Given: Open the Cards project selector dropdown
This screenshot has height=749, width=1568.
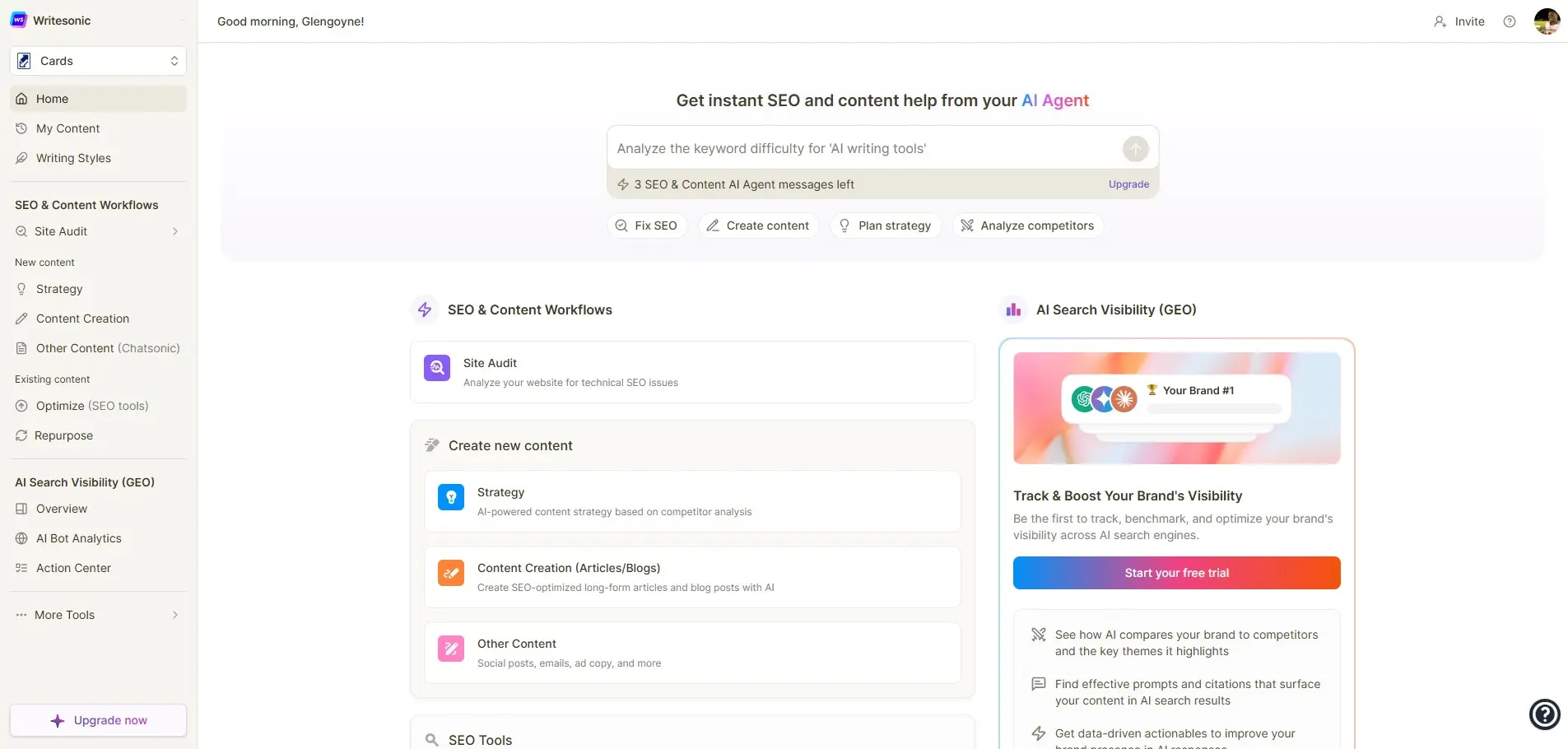Looking at the screenshot, I should click(98, 61).
